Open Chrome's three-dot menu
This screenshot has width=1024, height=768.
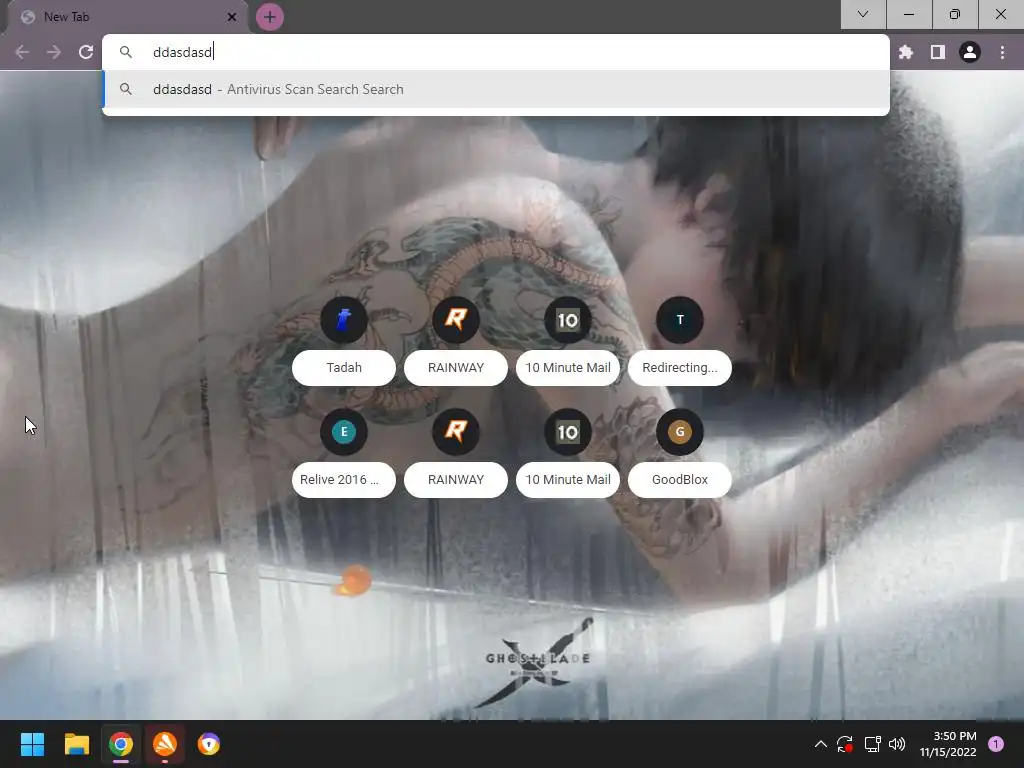(x=1002, y=52)
